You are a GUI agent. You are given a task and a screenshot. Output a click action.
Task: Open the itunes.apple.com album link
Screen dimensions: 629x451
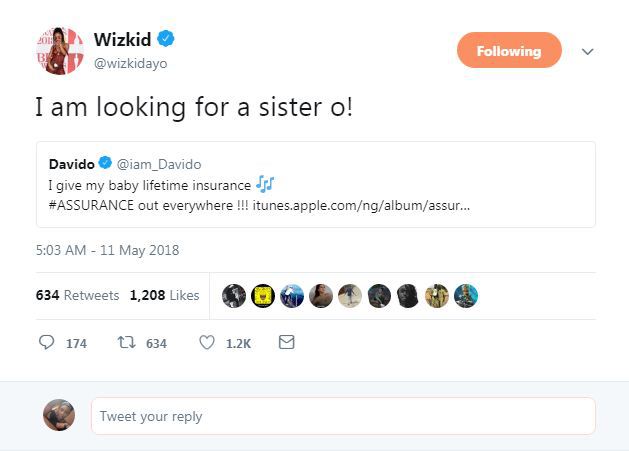(x=361, y=205)
